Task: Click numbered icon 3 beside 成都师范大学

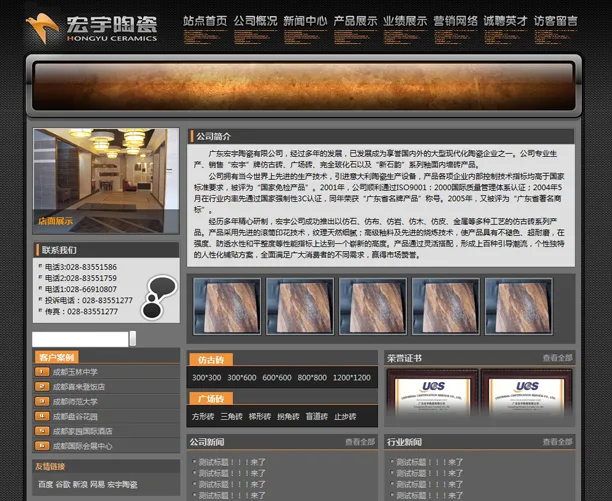Action: (x=42, y=401)
